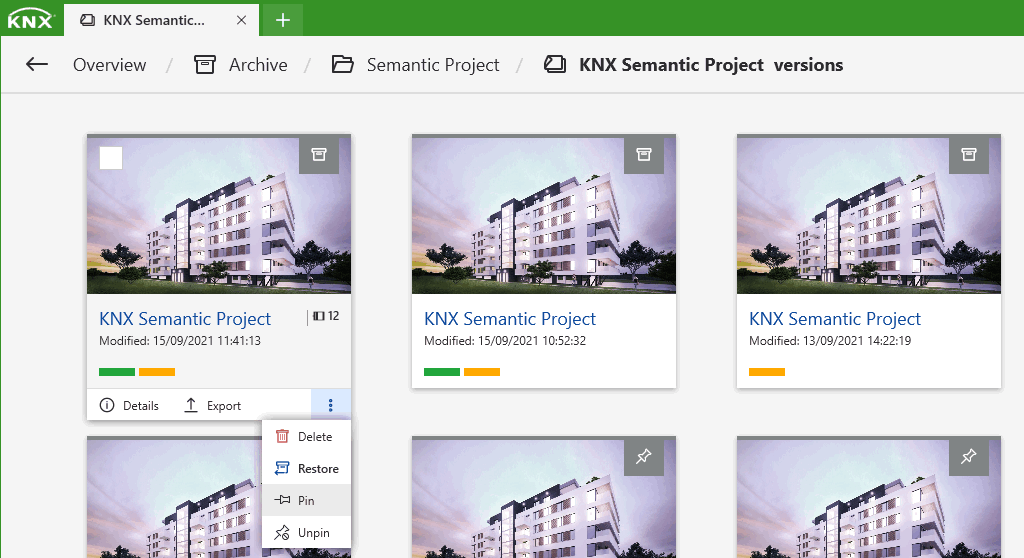Click KNX Semantic Project versions heading

pyautogui.click(x=711, y=65)
